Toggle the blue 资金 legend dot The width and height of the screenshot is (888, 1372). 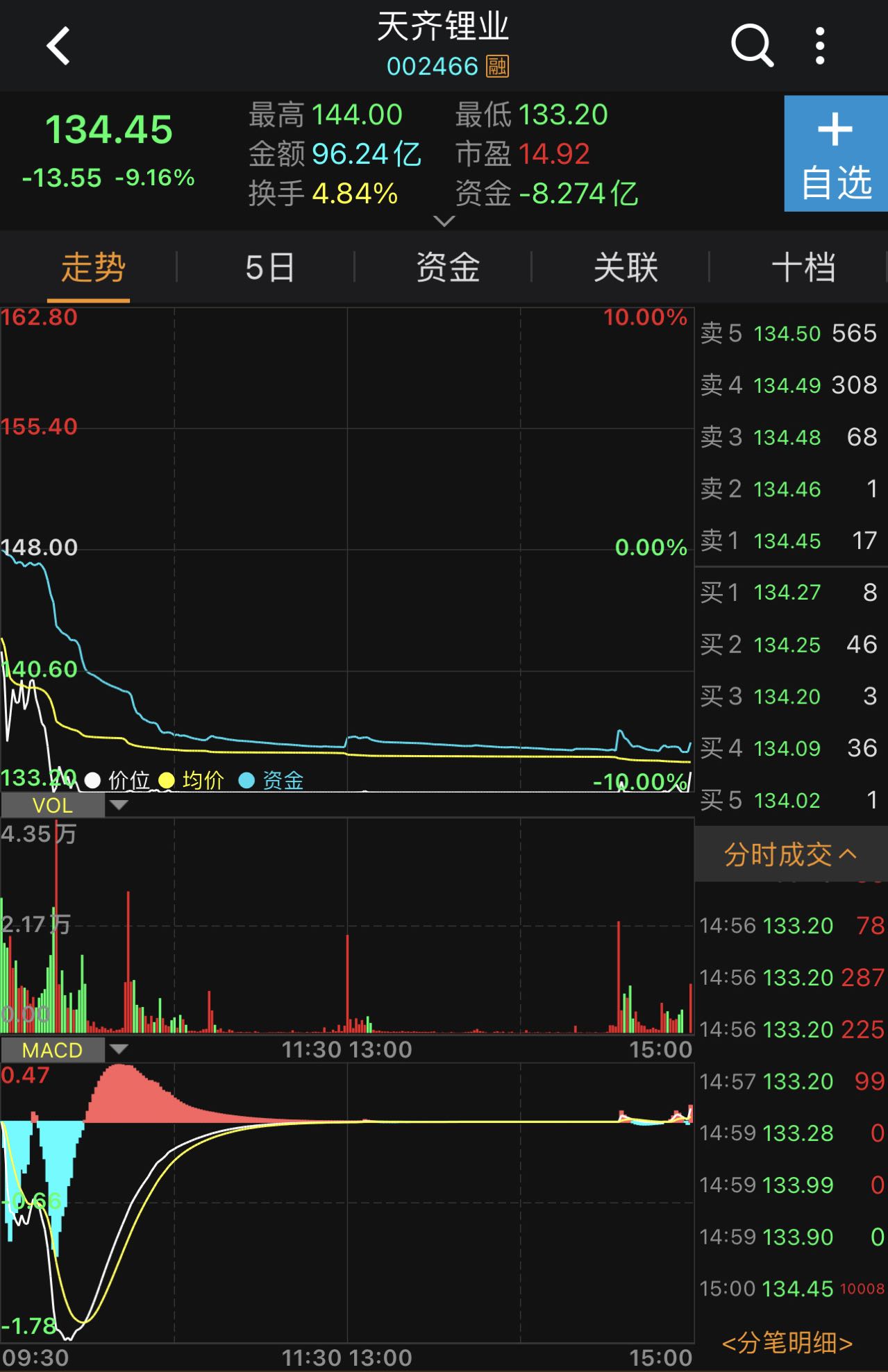click(x=246, y=781)
